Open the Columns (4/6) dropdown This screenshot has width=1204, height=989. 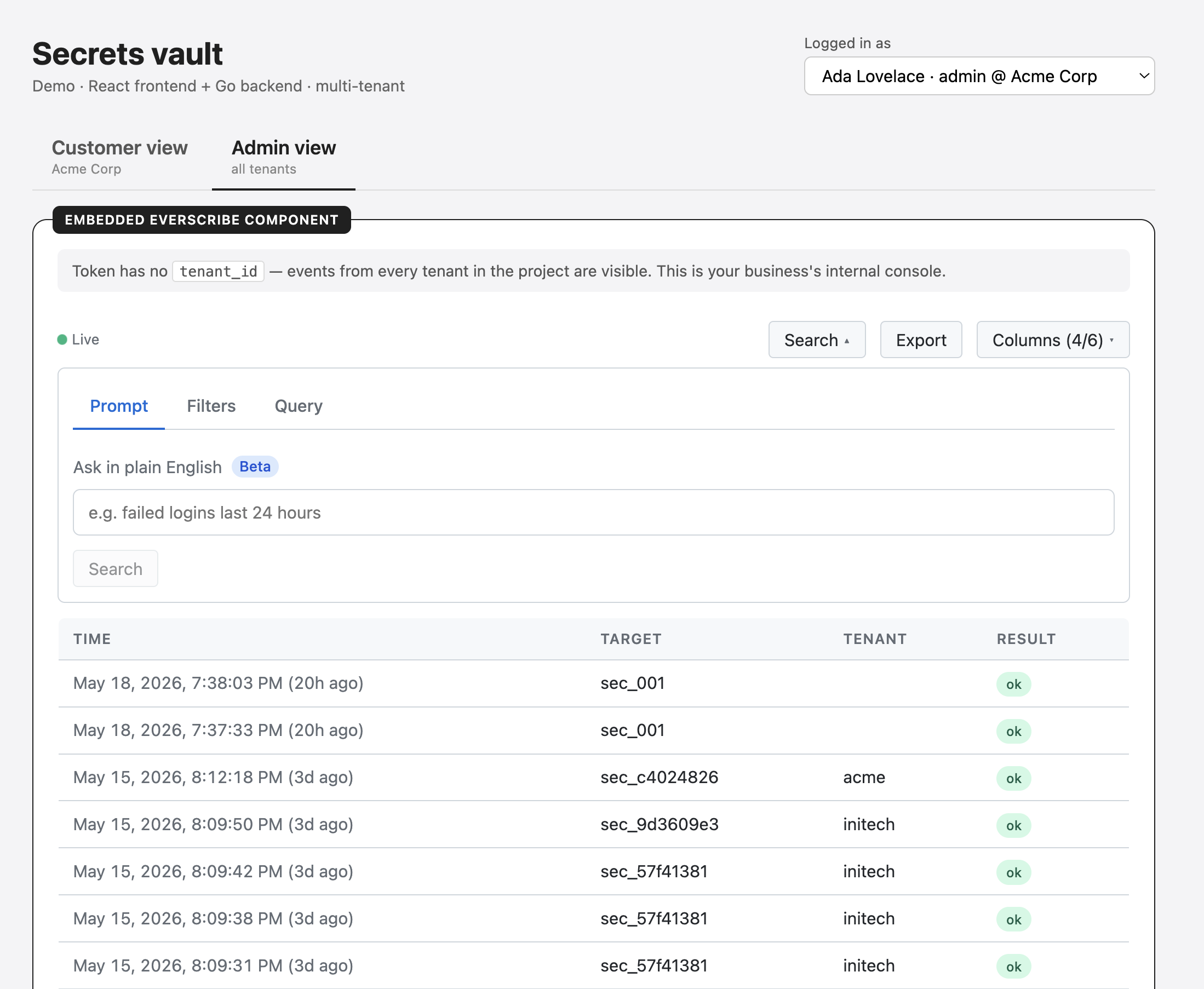point(1053,340)
